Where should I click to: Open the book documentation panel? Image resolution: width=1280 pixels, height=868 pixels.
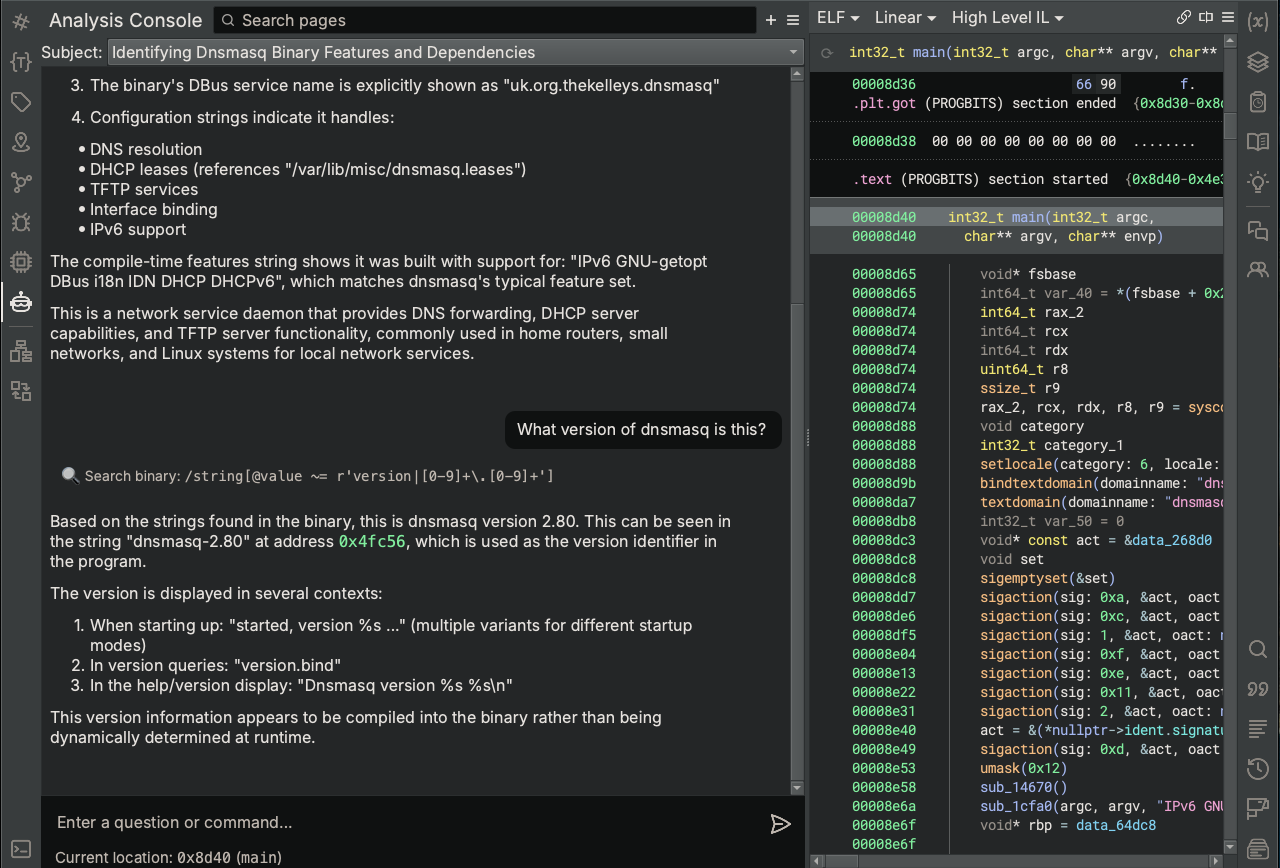(1258, 142)
